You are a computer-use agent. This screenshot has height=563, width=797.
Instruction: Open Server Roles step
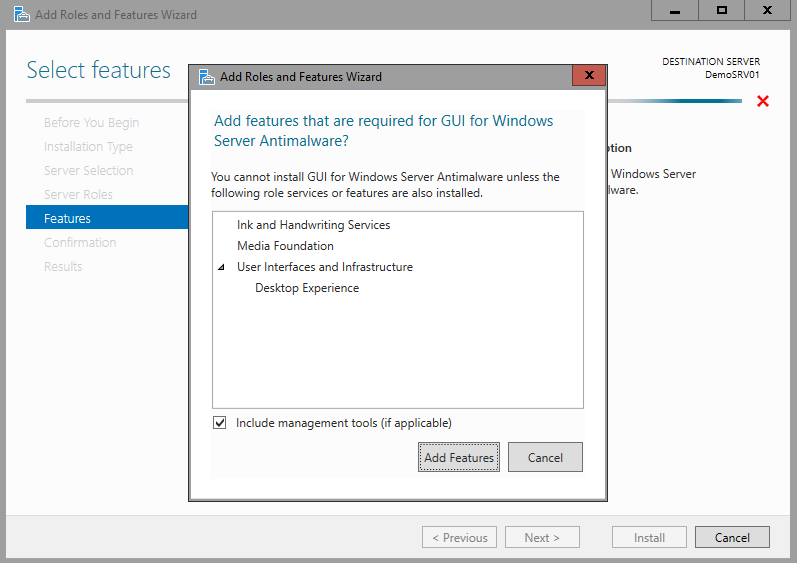click(78, 194)
